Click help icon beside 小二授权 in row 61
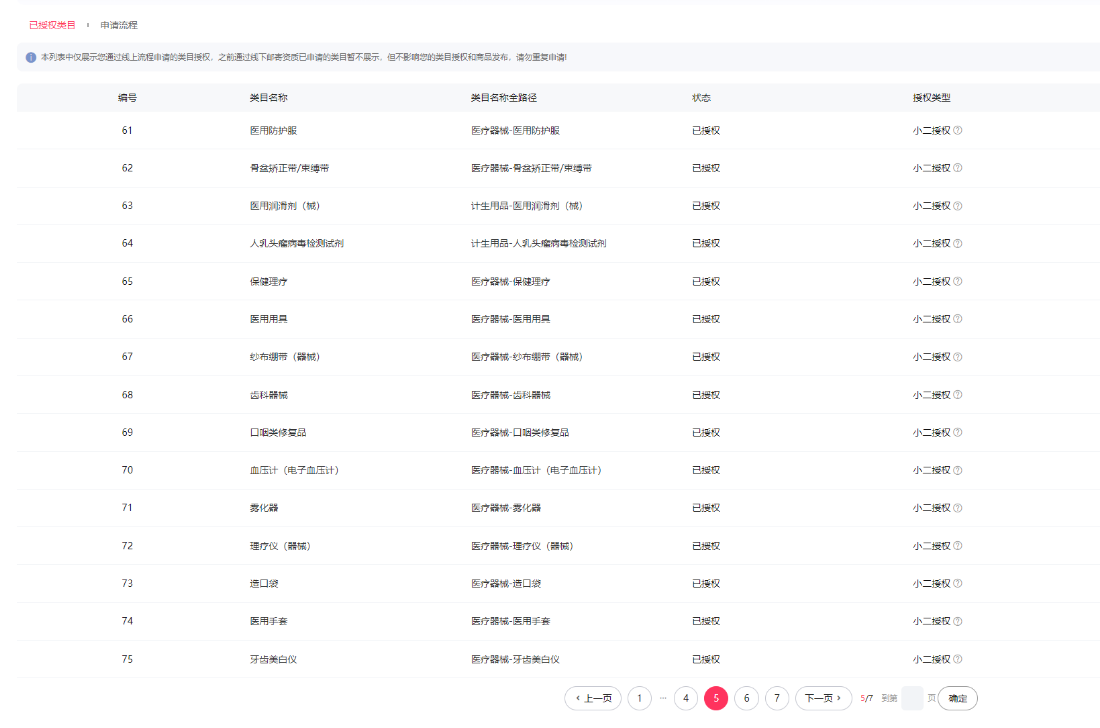Screen dimensions: 1100x728 click(958, 130)
